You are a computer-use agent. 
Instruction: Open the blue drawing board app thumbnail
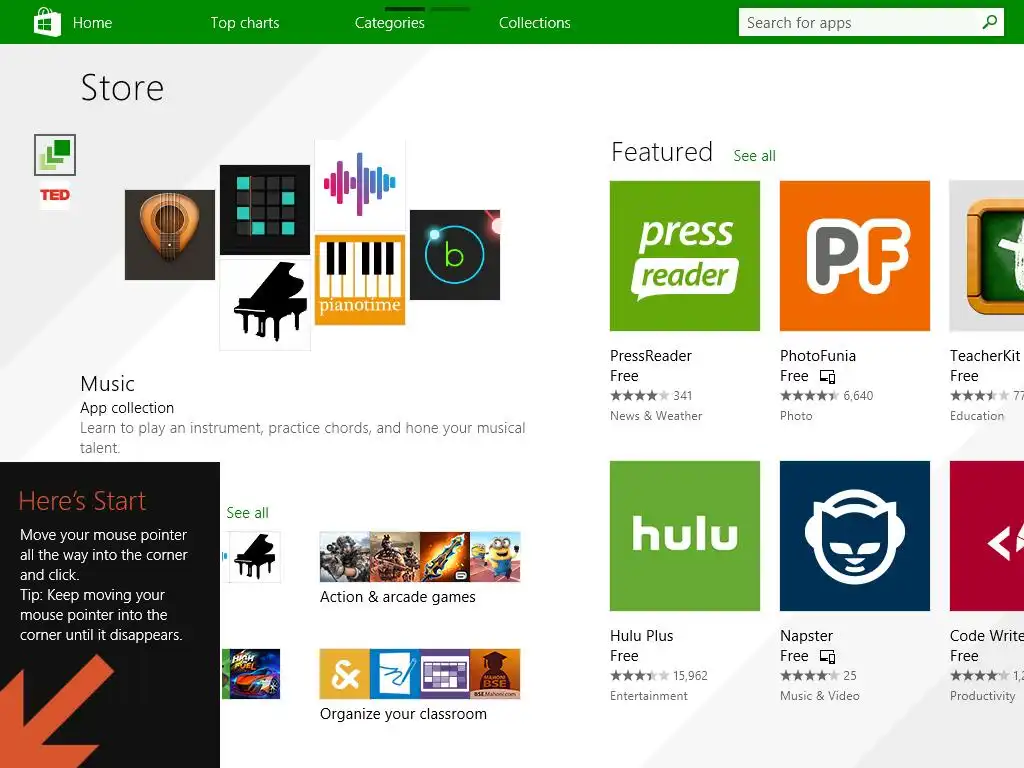click(395, 674)
